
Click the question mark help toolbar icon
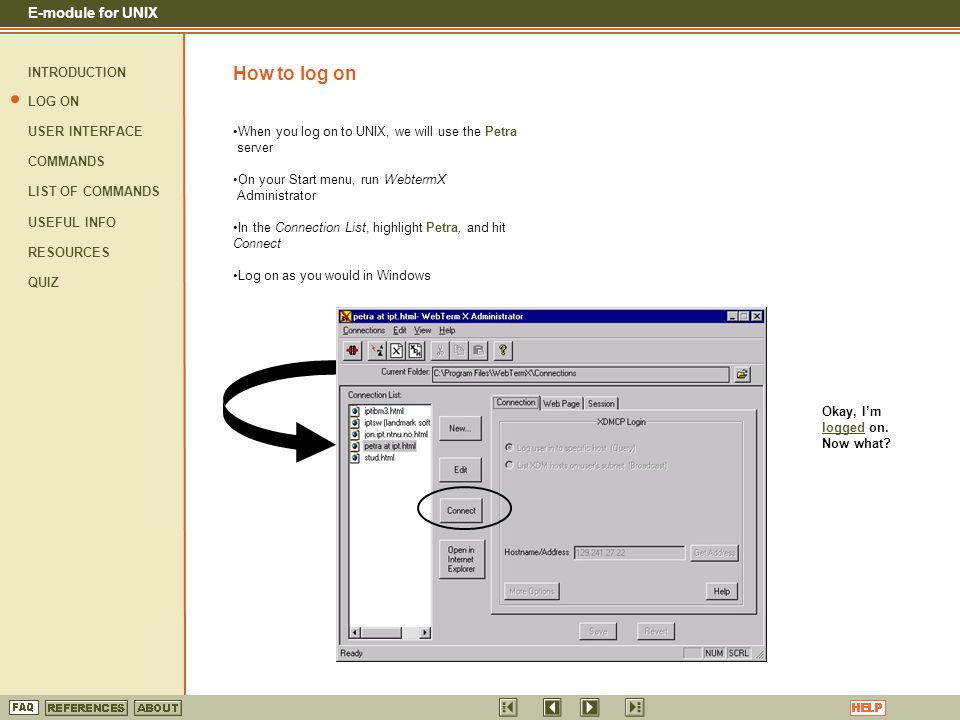coord(503,350)
